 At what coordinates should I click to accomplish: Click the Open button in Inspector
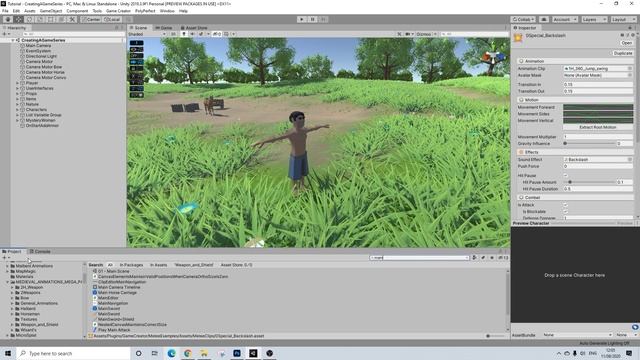click(x=627, y=42)
